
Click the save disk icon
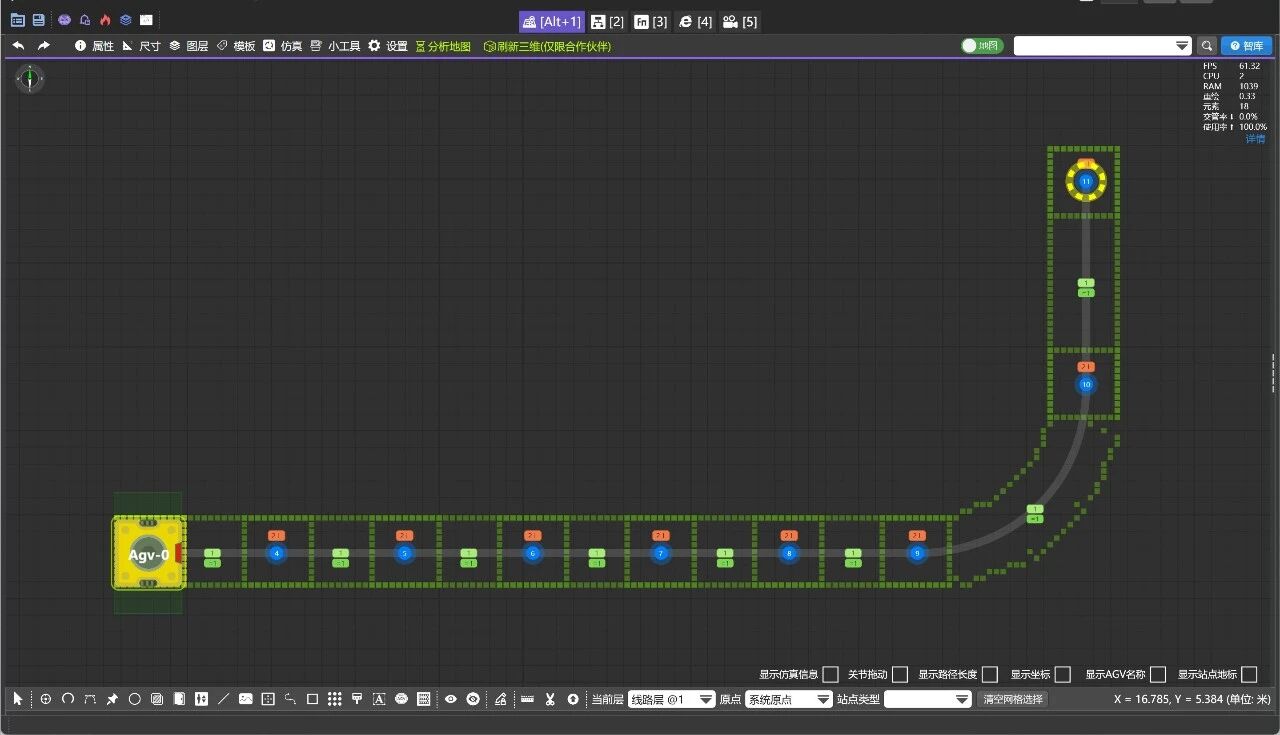pyautogui.click(x=38, y=20)
